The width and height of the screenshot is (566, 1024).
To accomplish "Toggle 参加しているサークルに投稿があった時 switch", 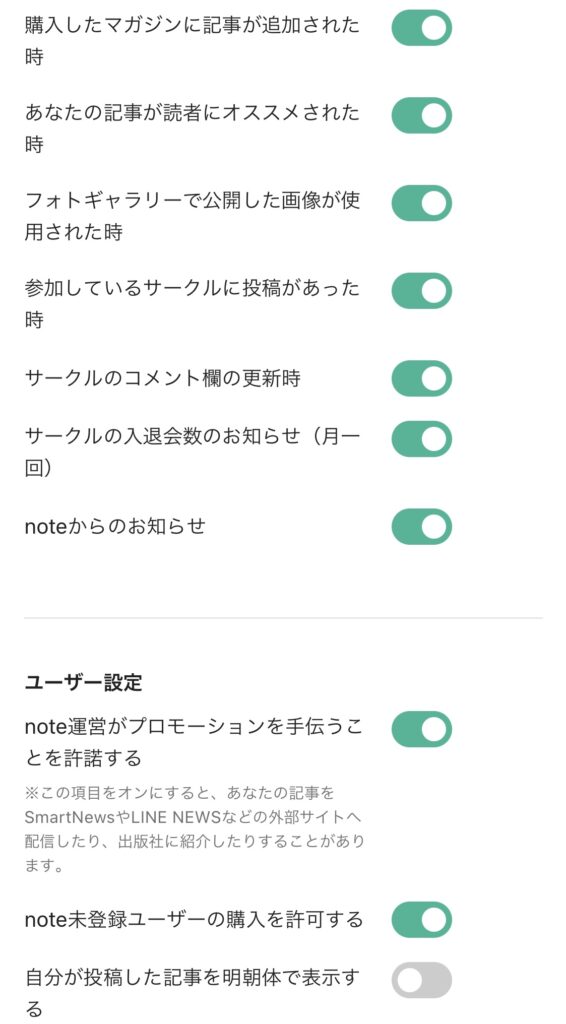I will point(422,291).
